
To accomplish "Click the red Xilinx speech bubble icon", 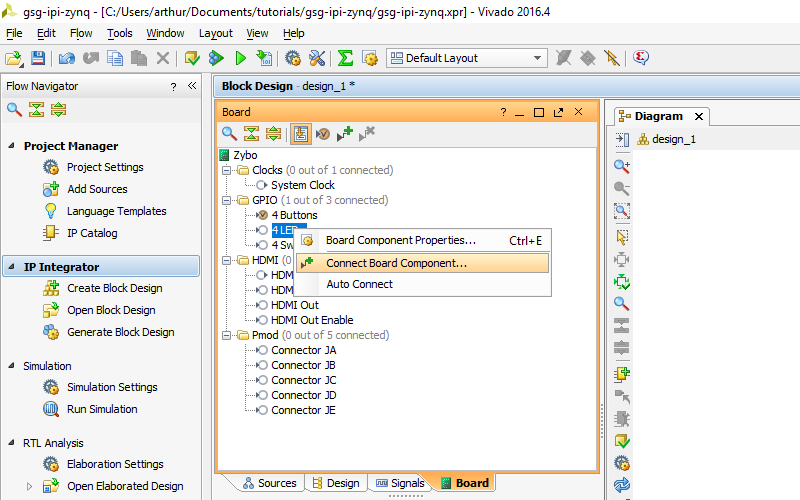I will 641,58.
